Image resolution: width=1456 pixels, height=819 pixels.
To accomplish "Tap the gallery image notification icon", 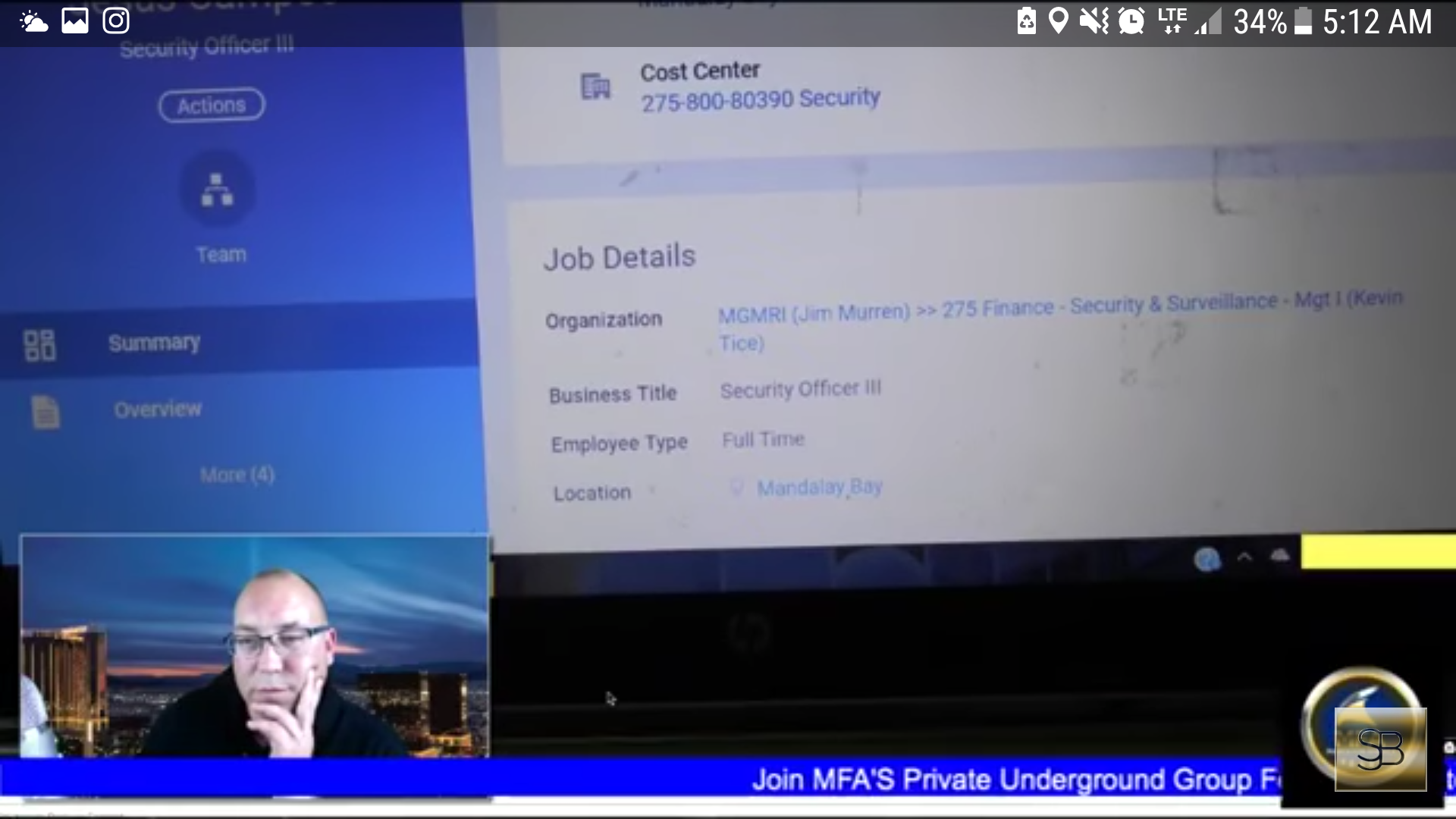I will pyautogui.click(x=74, y=20).
